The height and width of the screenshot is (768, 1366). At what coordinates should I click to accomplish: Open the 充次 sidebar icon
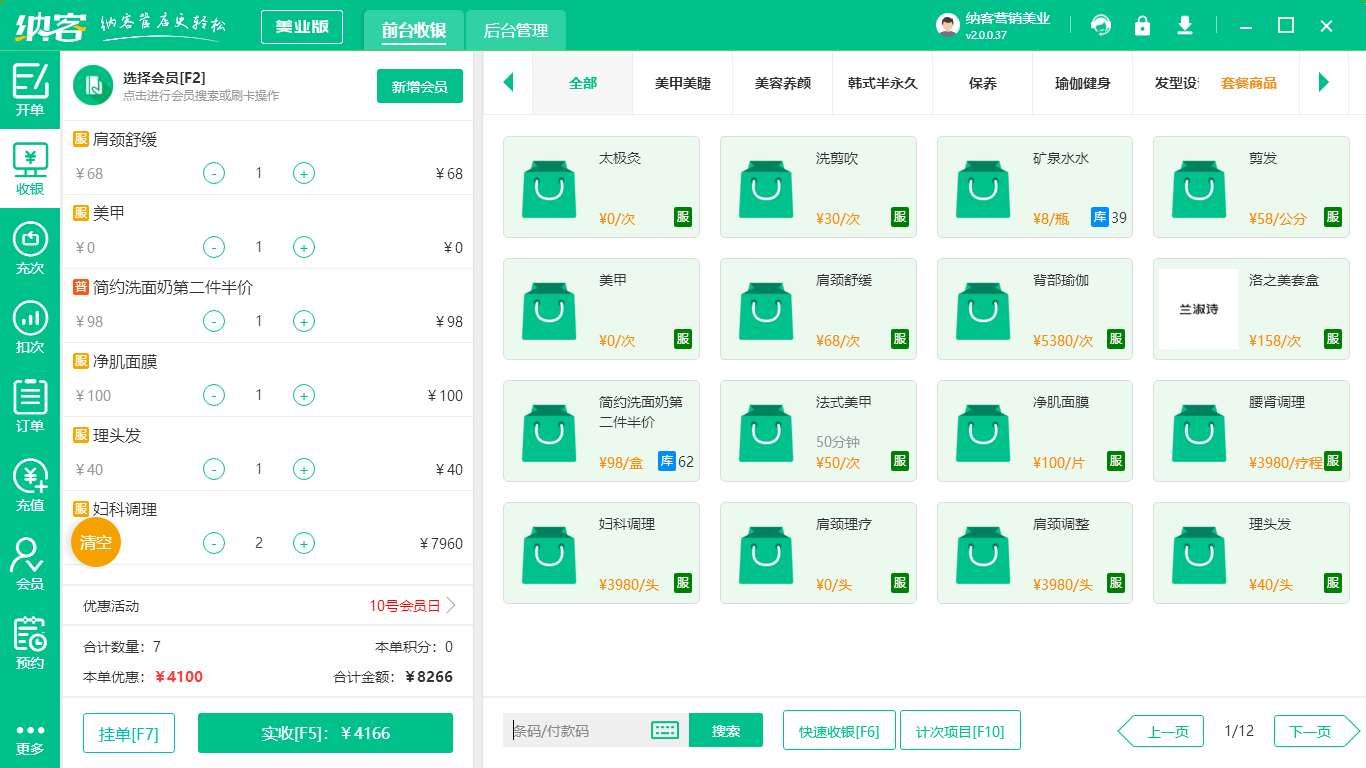(30, 248)
